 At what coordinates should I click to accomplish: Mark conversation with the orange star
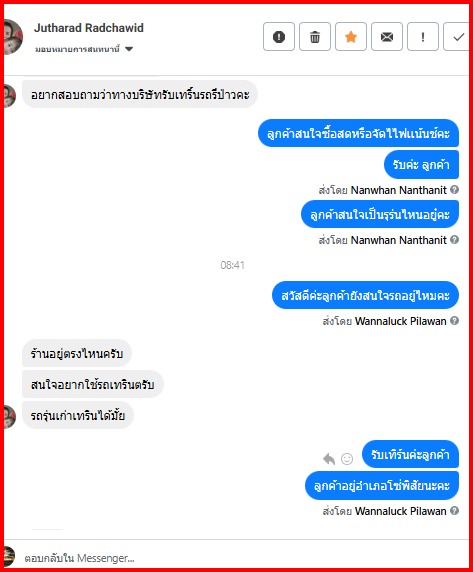click(x=351, y=36)
